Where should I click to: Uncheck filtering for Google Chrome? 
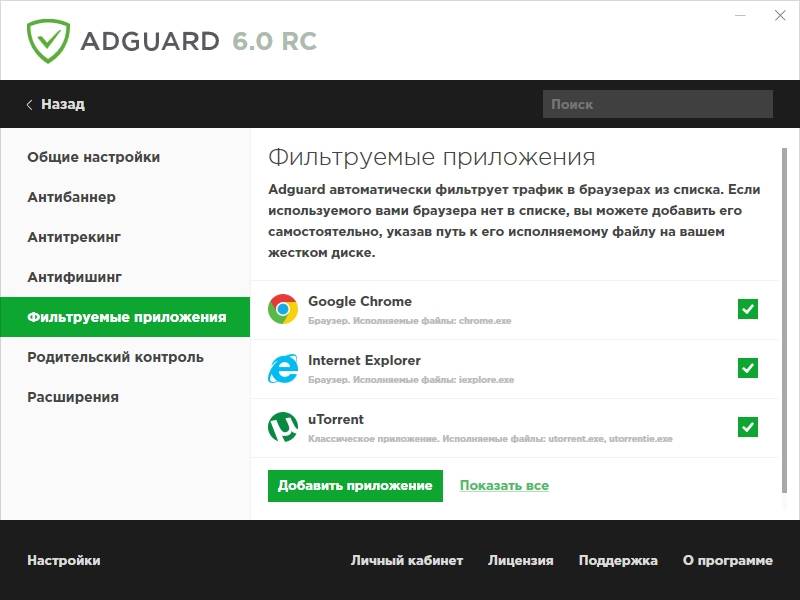[747, 309]
